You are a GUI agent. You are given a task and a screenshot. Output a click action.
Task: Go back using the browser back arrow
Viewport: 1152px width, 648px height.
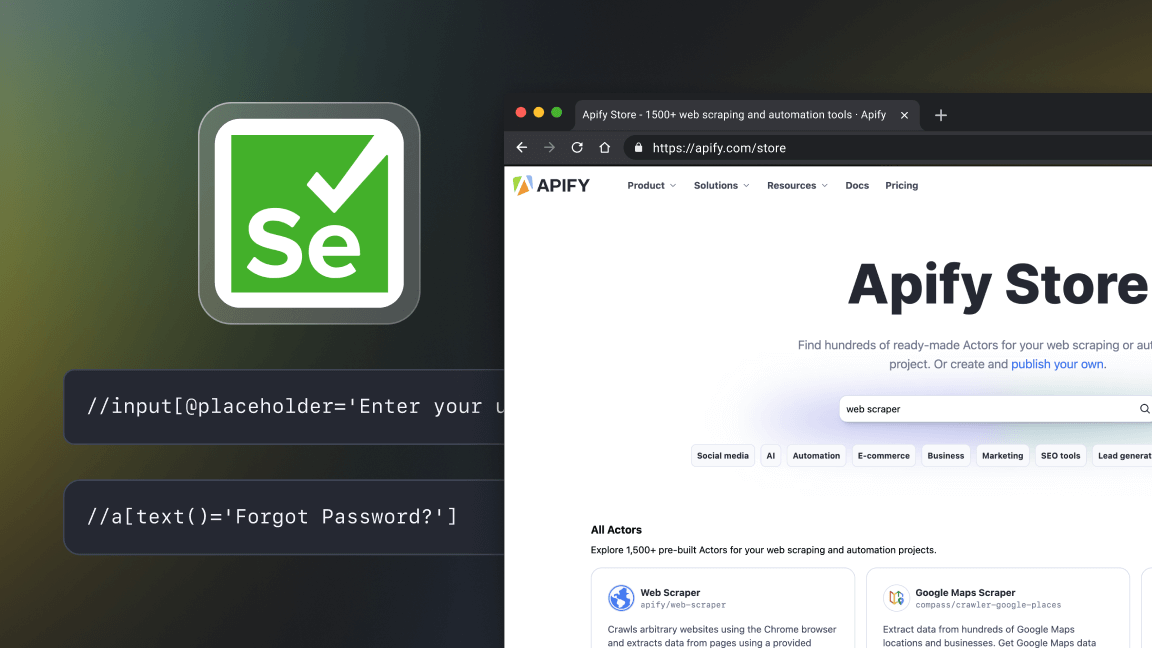coord(521,147)
